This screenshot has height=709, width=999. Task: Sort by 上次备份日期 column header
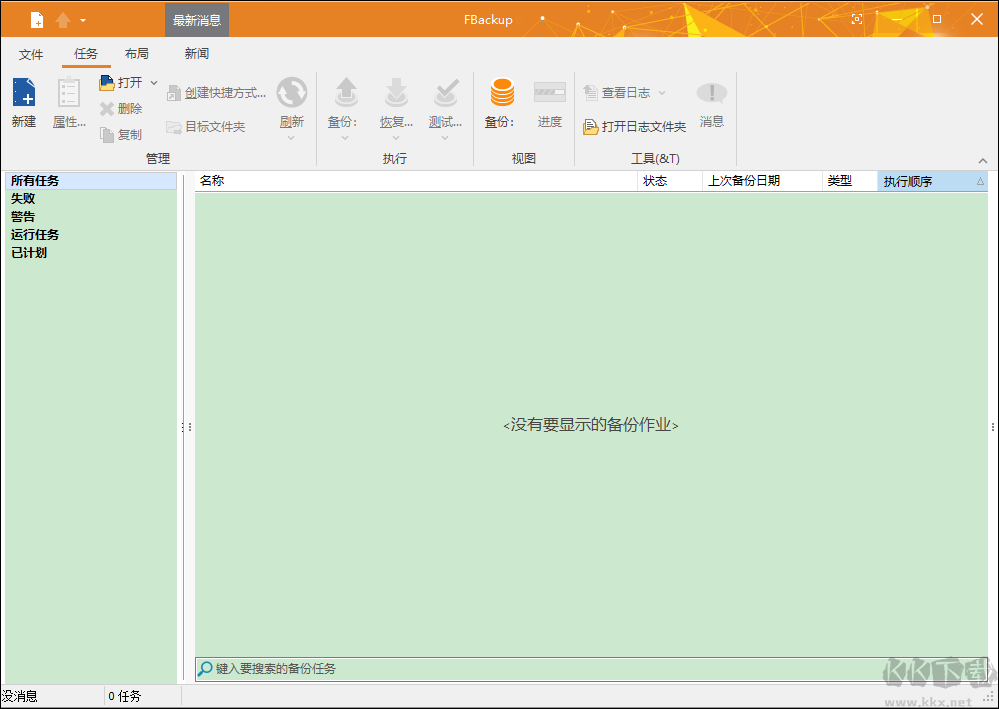click(763, 181)
